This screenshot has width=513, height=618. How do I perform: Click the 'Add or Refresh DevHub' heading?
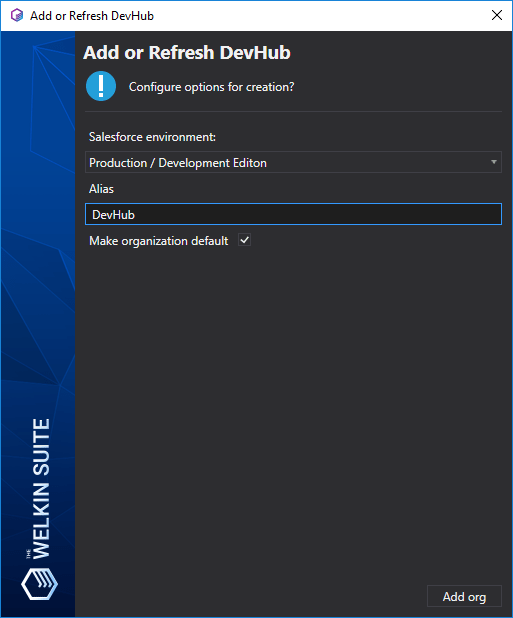point(187,52)
